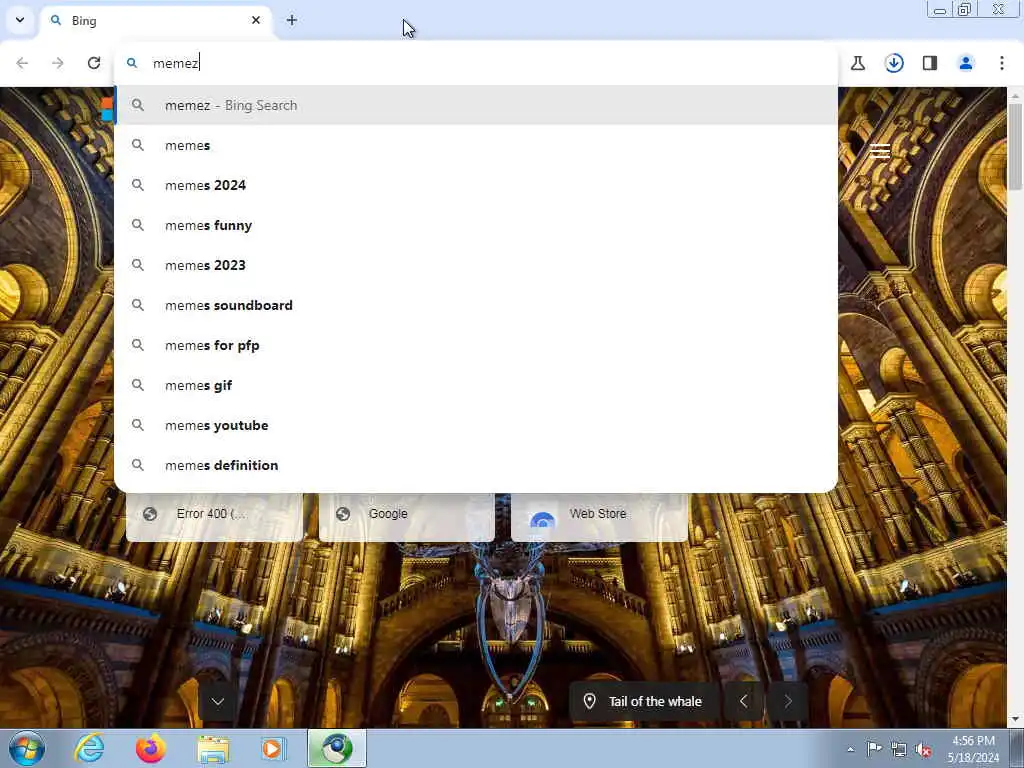The height and width of the screenshot is (768, 1024).
Task: Click the address bar containing memez
Action: pos(475,63)
